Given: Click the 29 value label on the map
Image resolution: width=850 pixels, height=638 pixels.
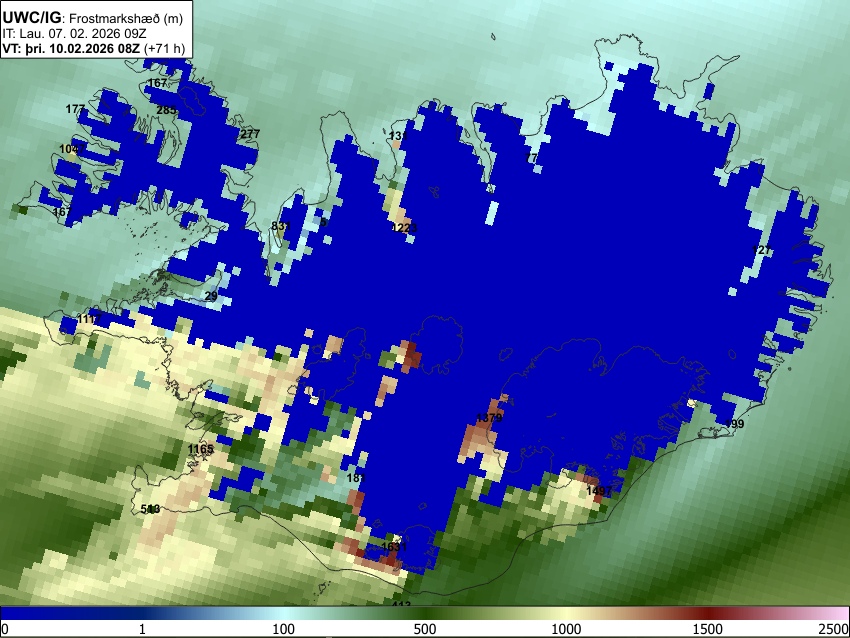Looking at the screenshot, I should coord(211,296).
